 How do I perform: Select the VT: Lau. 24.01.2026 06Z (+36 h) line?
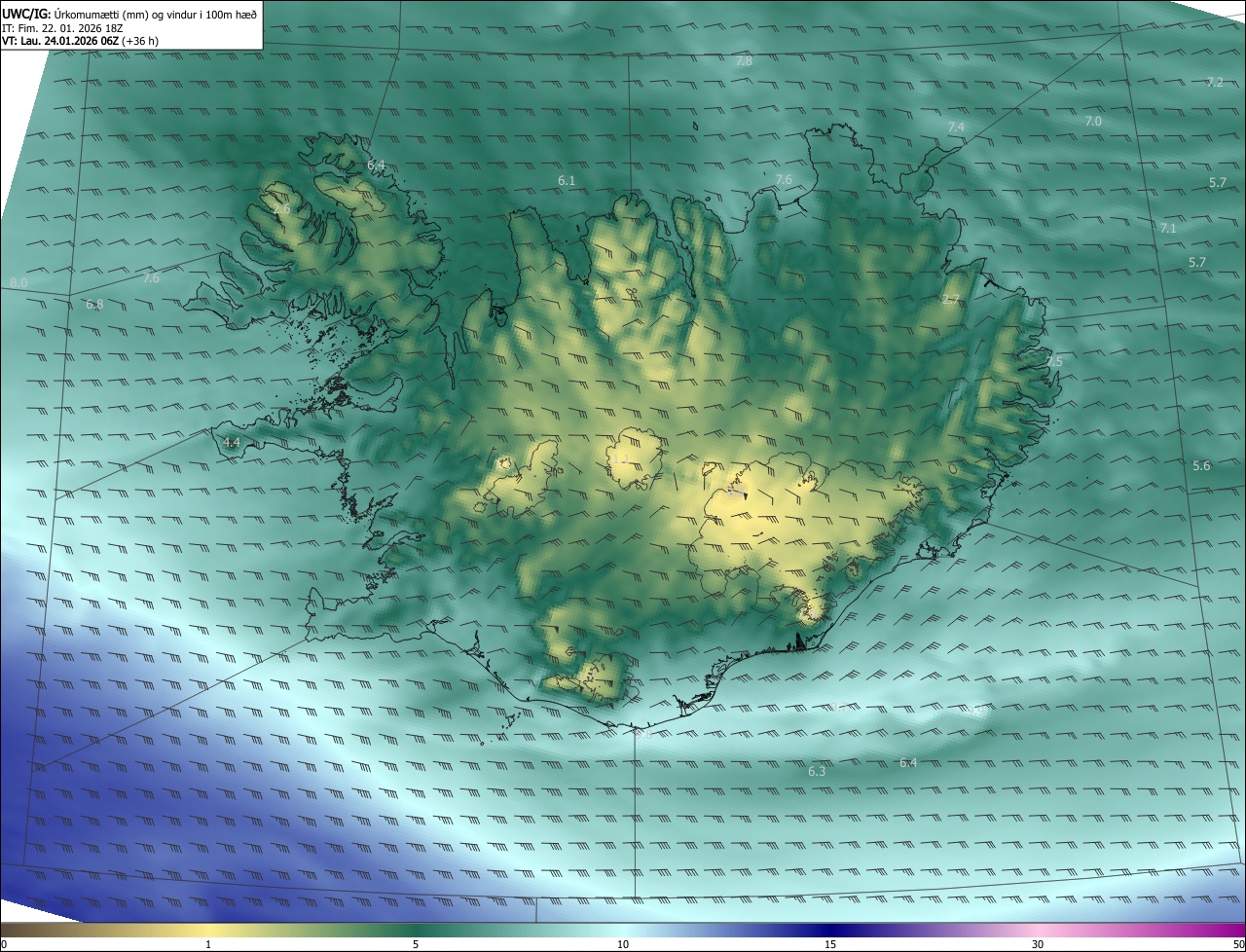click(x=81, y=41)
